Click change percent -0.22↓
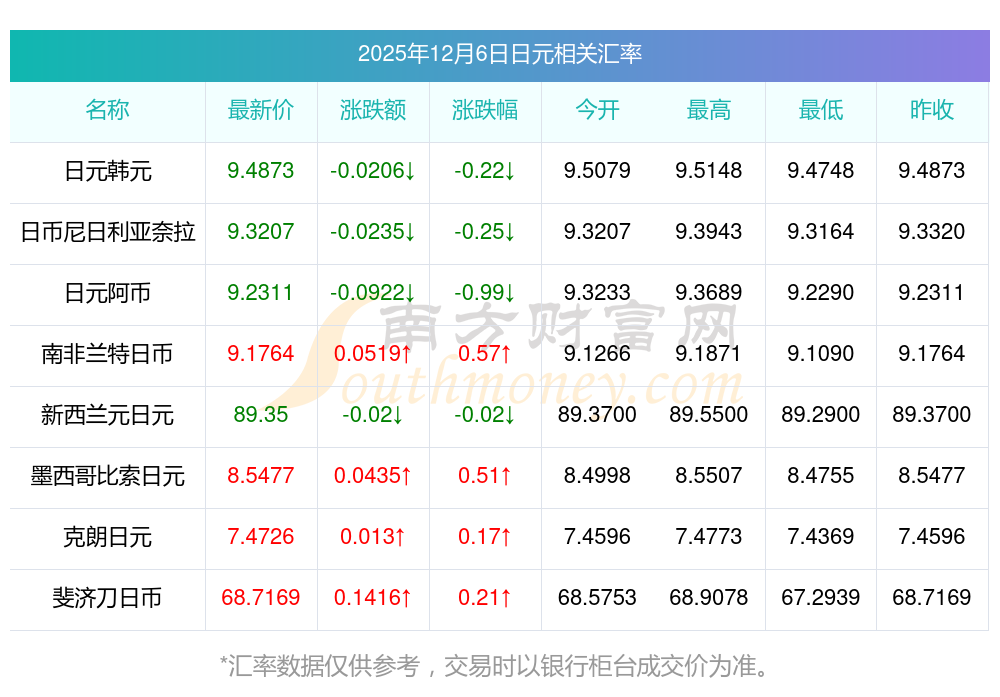Image resolution: width=1000 pixels, height=697 pixels. [485, 170]
